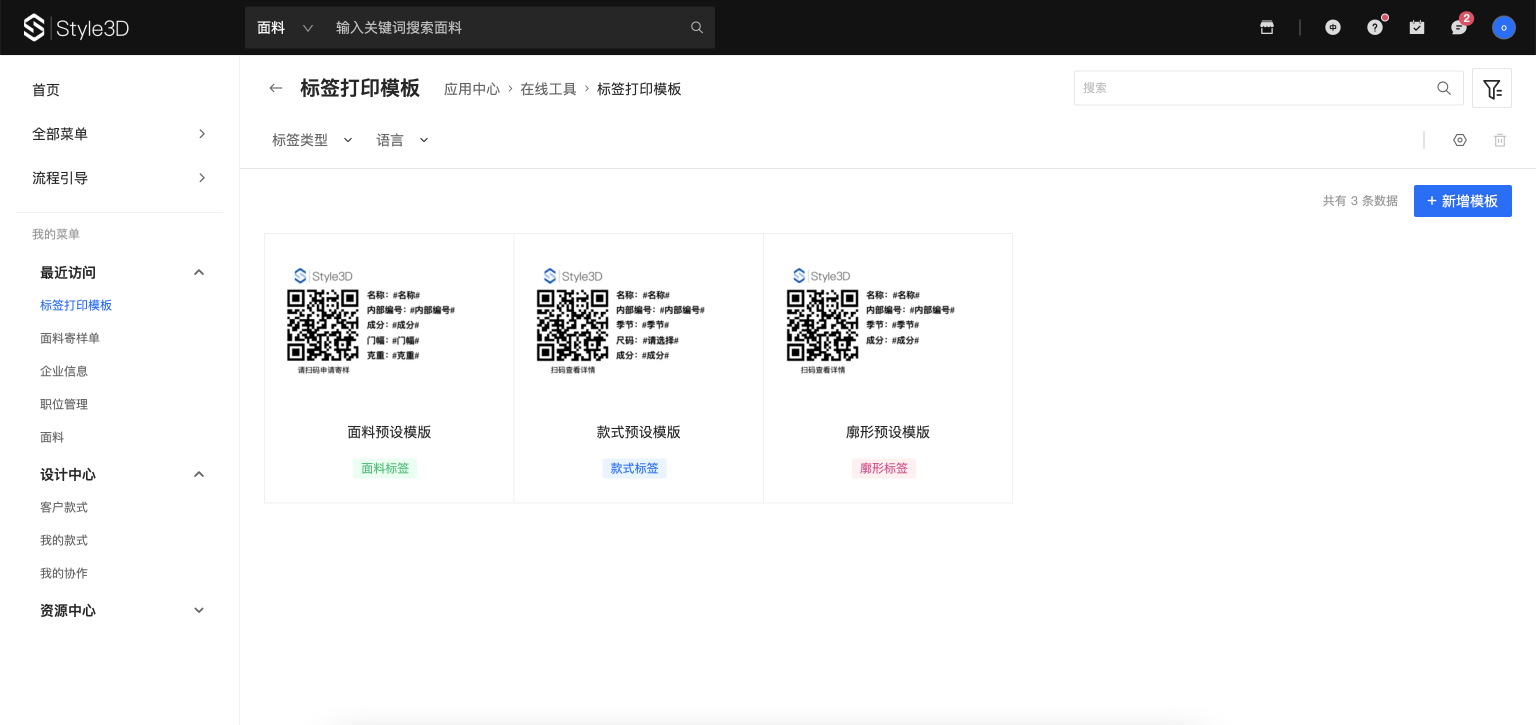Click the blue user avatar
Image resolution: width=1536 pixels, height=725 pixels.
pyautogui.click(x=1503, y=28)
